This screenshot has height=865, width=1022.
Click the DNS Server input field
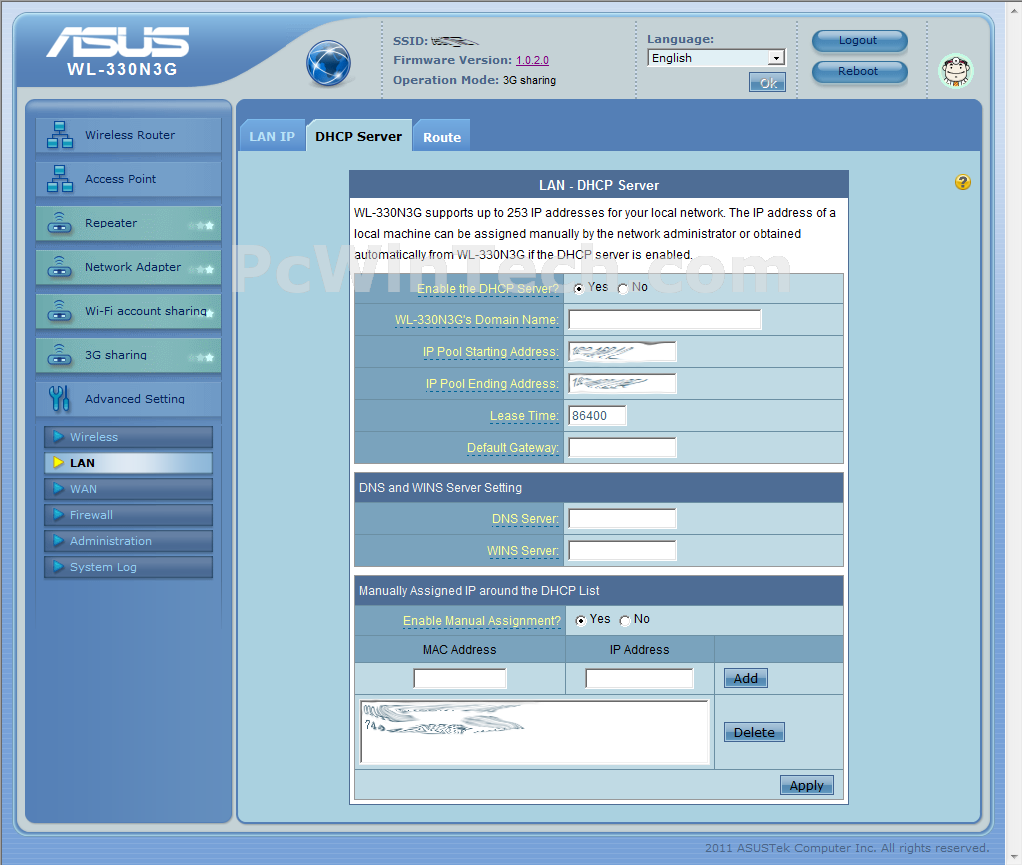point(622,518)
